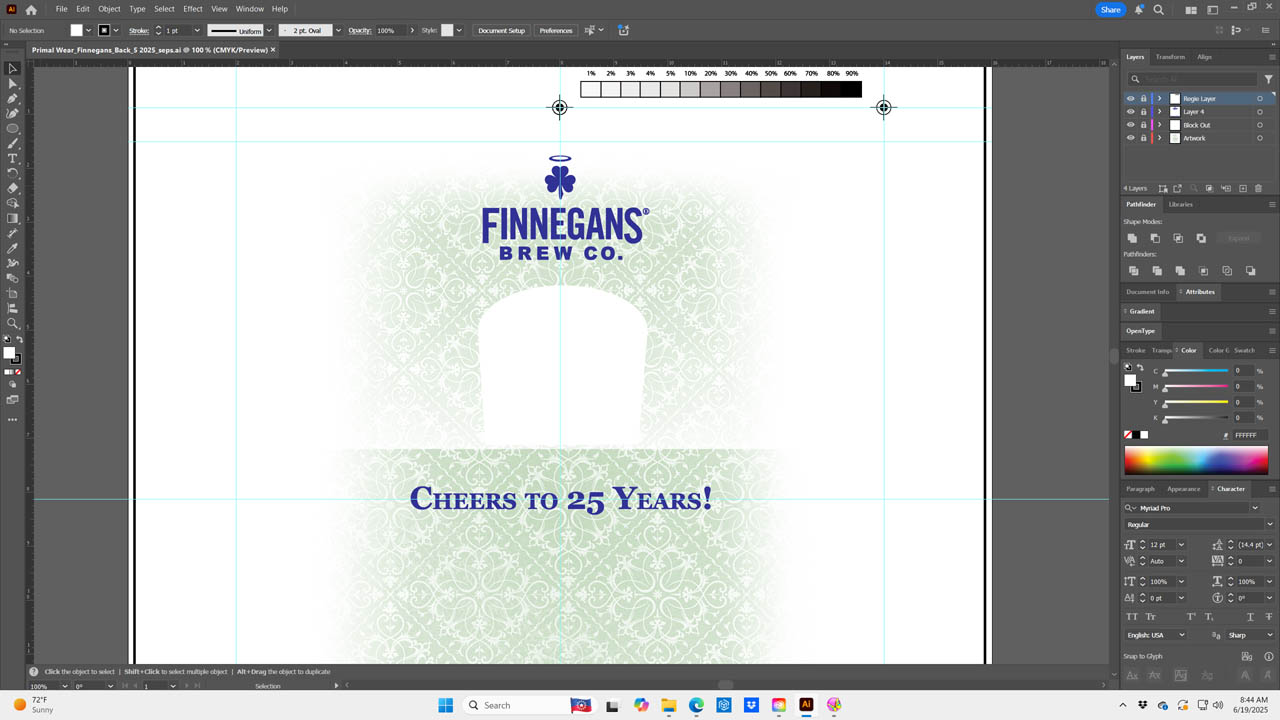Unlock the Layer 4 lock toggle
Viewport: 1280px width, 720px height.
tap(1144, 112)
